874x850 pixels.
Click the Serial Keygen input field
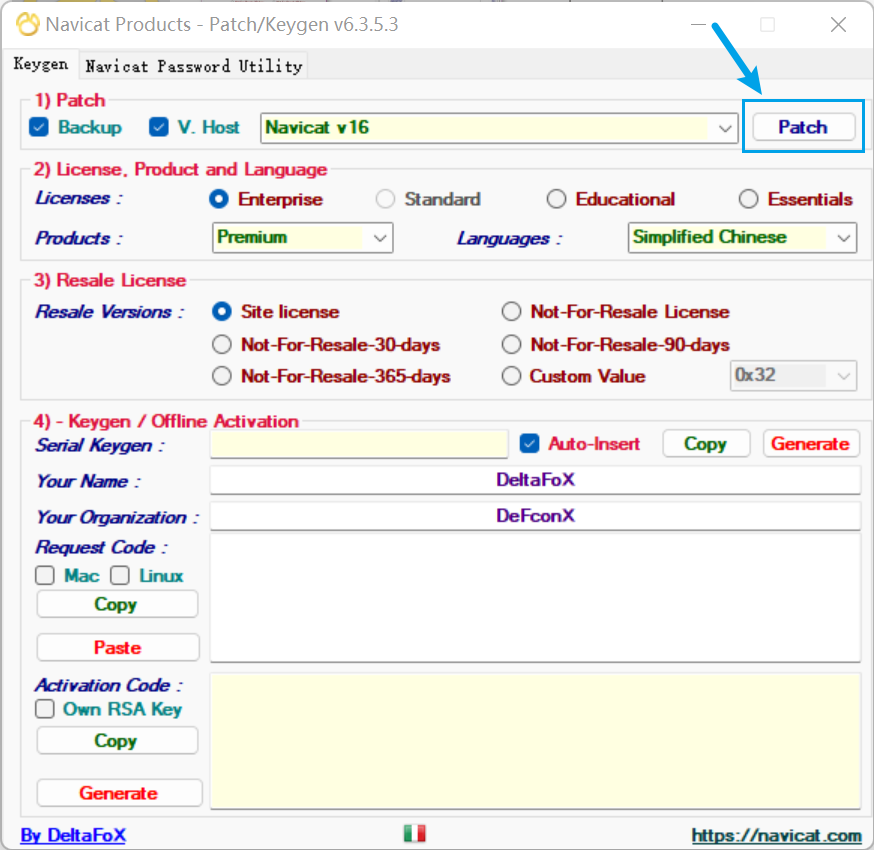pos(359,444)
